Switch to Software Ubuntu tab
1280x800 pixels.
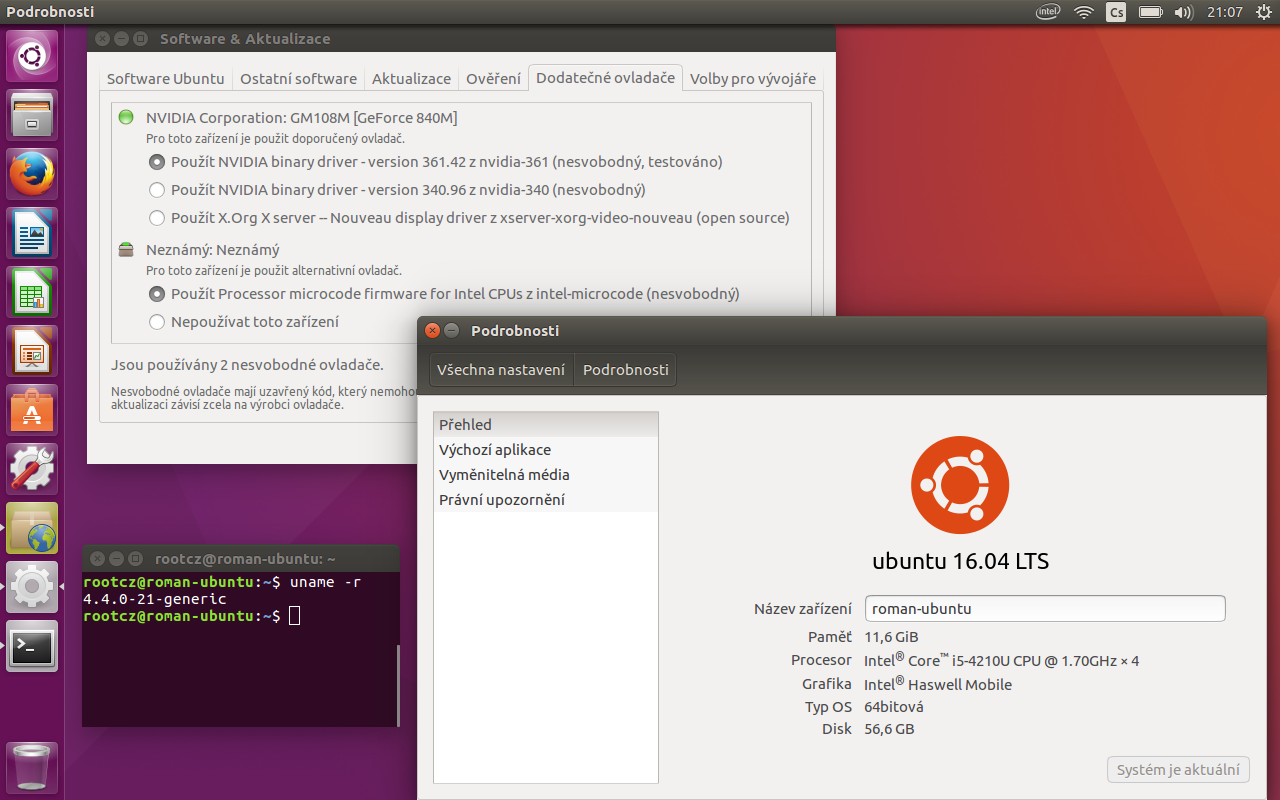pyautogui.click(x=166, y=79)
